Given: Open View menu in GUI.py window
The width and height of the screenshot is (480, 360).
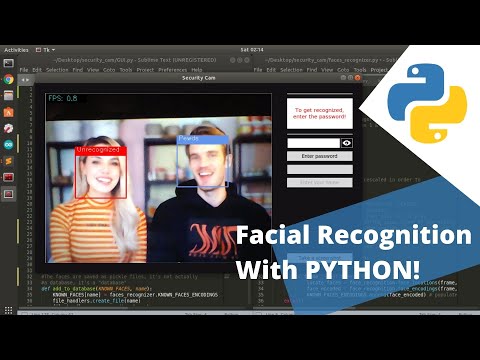Looking at the screenshot, I should (93, 70).
